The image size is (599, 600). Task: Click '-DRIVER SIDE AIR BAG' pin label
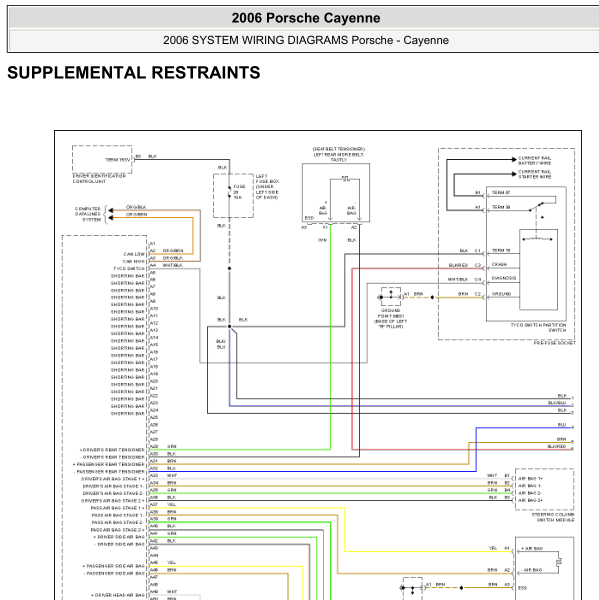[119, 544]
